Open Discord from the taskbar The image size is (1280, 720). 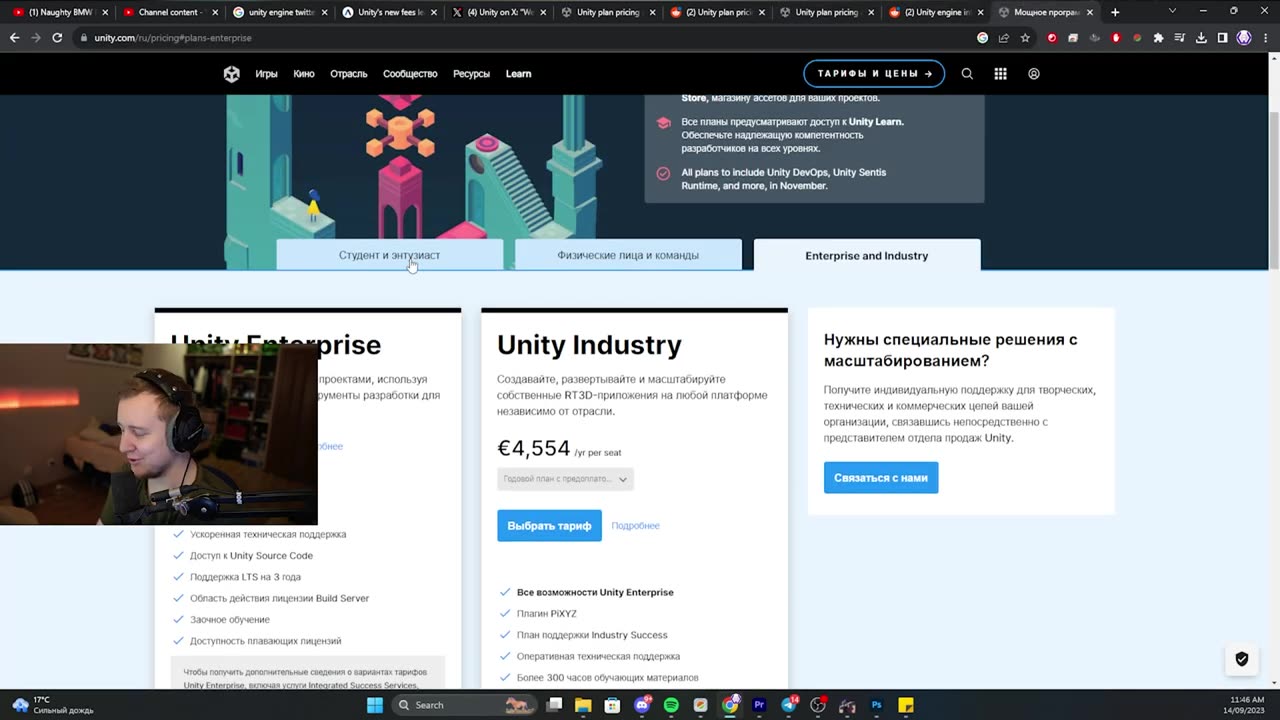coord(642,705)
